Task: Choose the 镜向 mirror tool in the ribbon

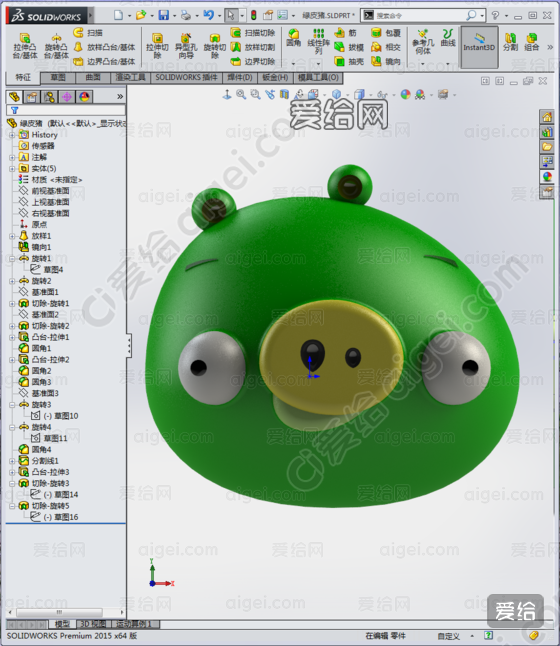Action: [x=386, y=62]
